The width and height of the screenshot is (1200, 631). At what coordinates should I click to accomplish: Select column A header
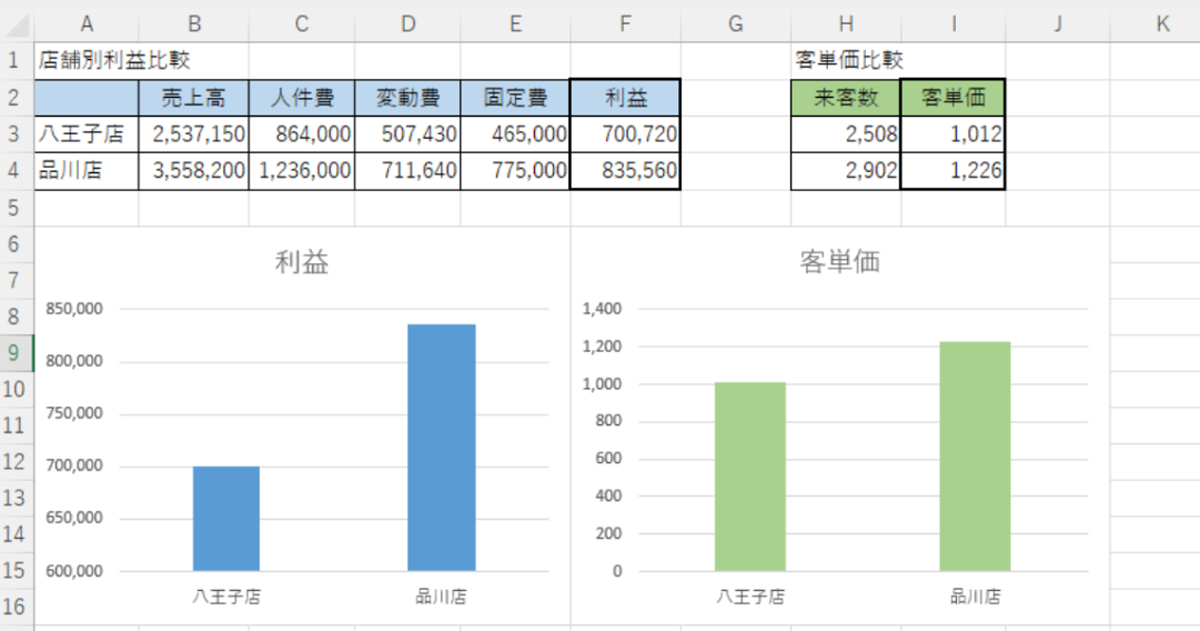point(86,23)
